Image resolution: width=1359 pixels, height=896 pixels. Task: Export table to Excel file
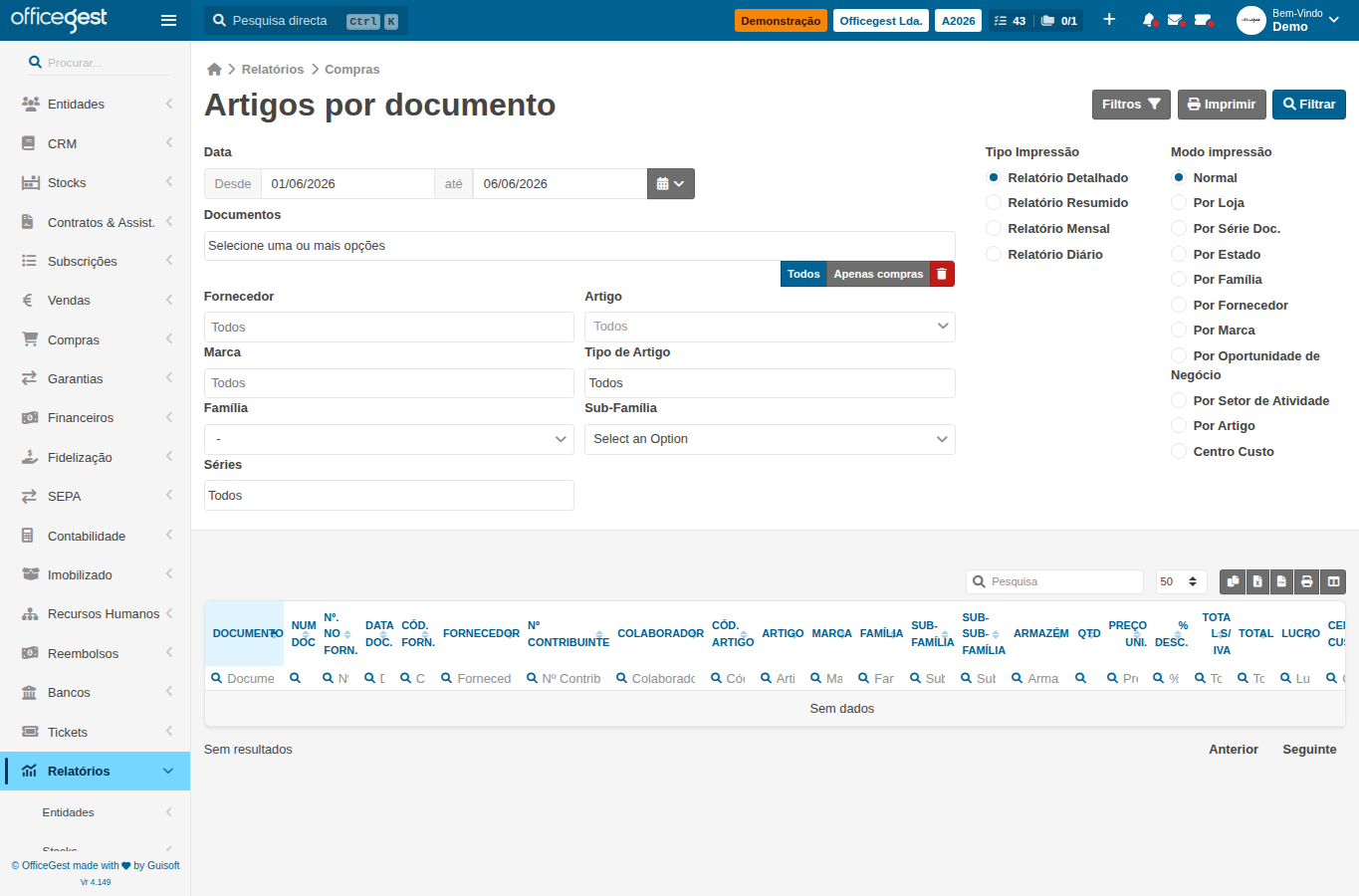pos(1257,581)
